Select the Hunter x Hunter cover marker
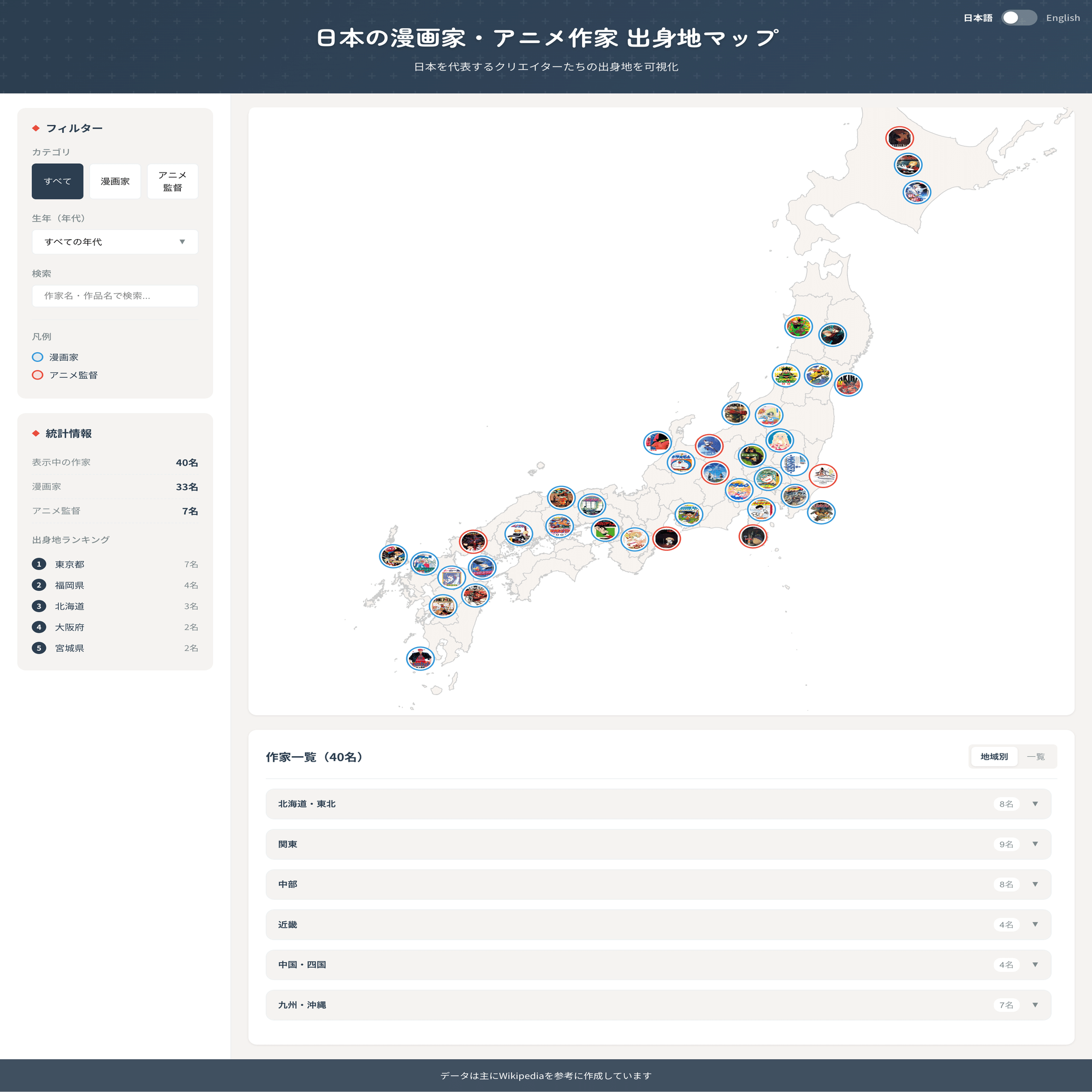This screenshot has height=1092, width=1092. pos(786,375)
